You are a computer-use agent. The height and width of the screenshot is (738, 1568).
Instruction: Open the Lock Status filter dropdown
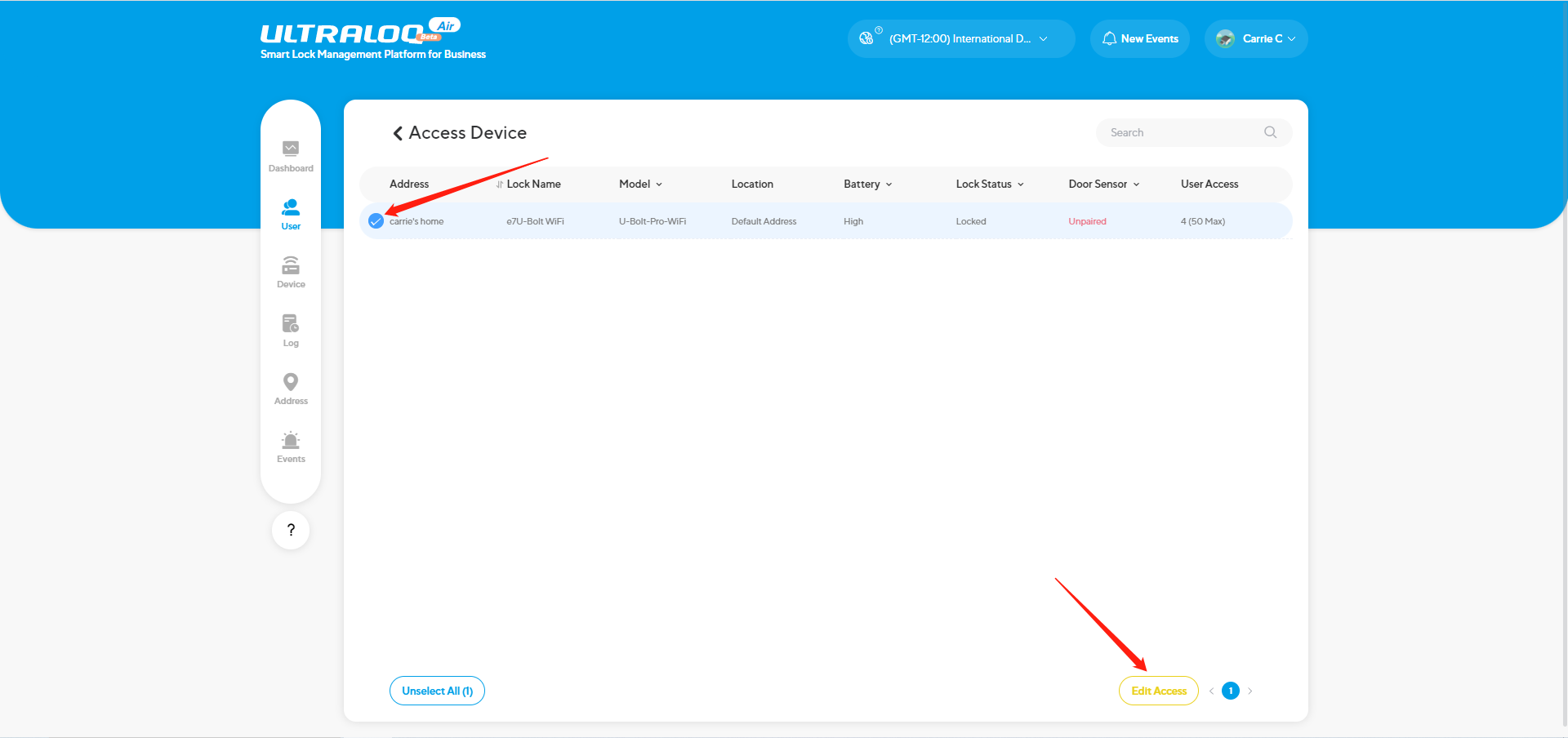[1021, 184]
